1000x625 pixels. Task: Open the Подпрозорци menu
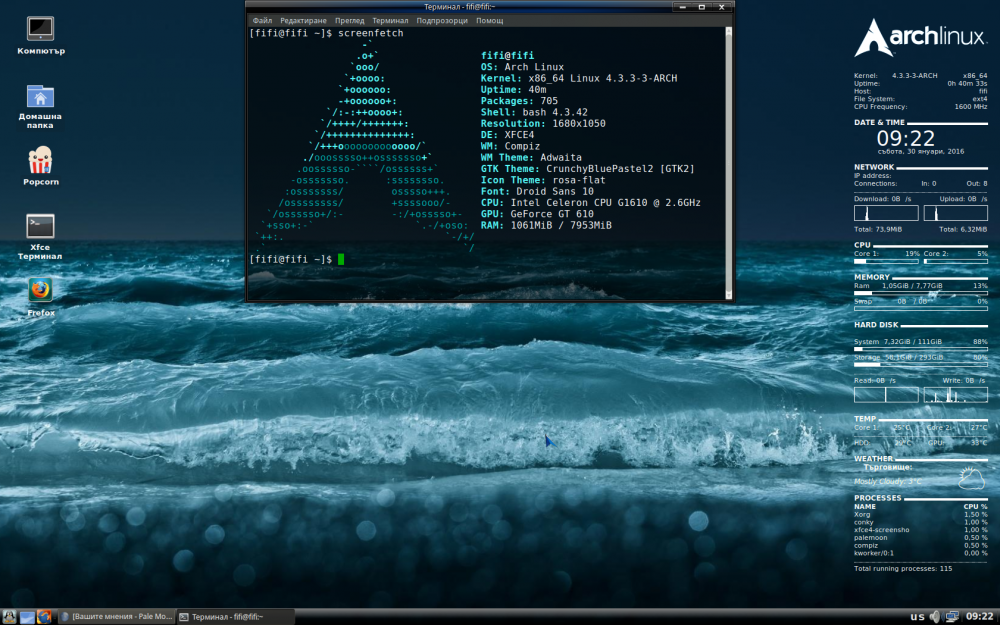pos(442,20)
